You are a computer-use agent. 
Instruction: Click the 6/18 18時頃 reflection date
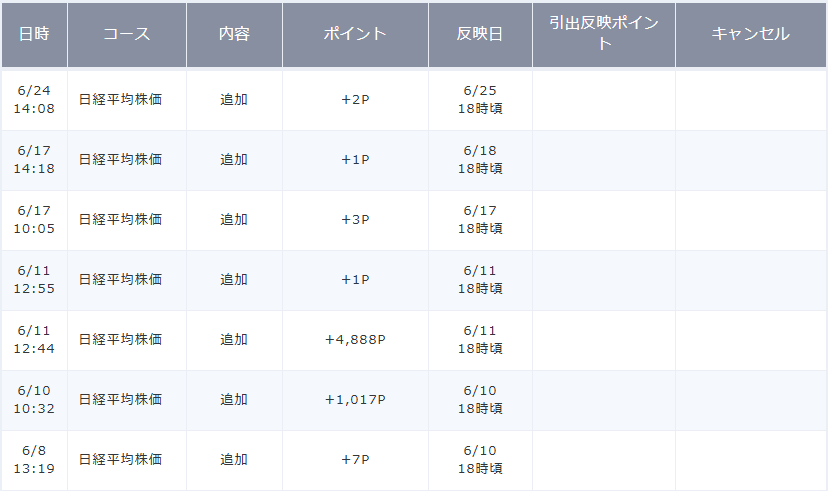coord(480,160)
